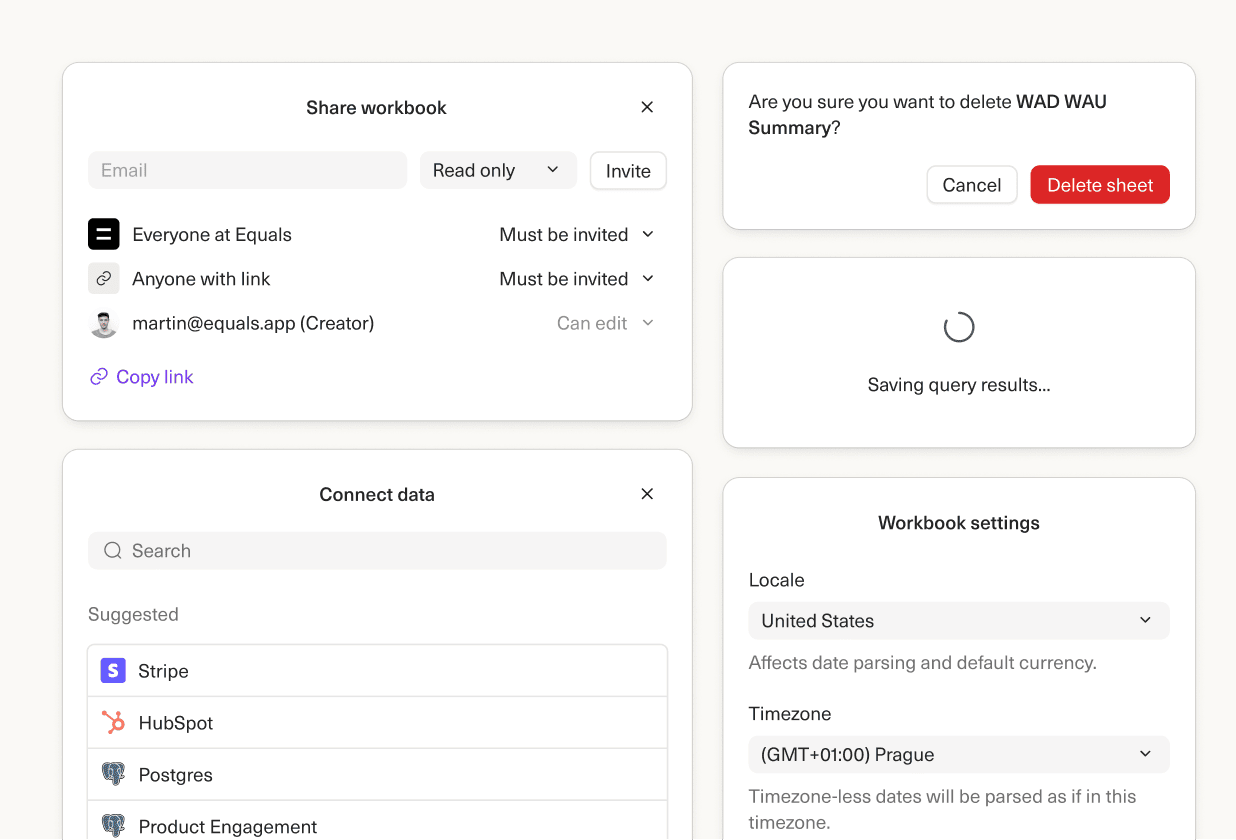This screenshot has height=840, width=1236.
Task: Focus the Email input field
Action: 247,170
